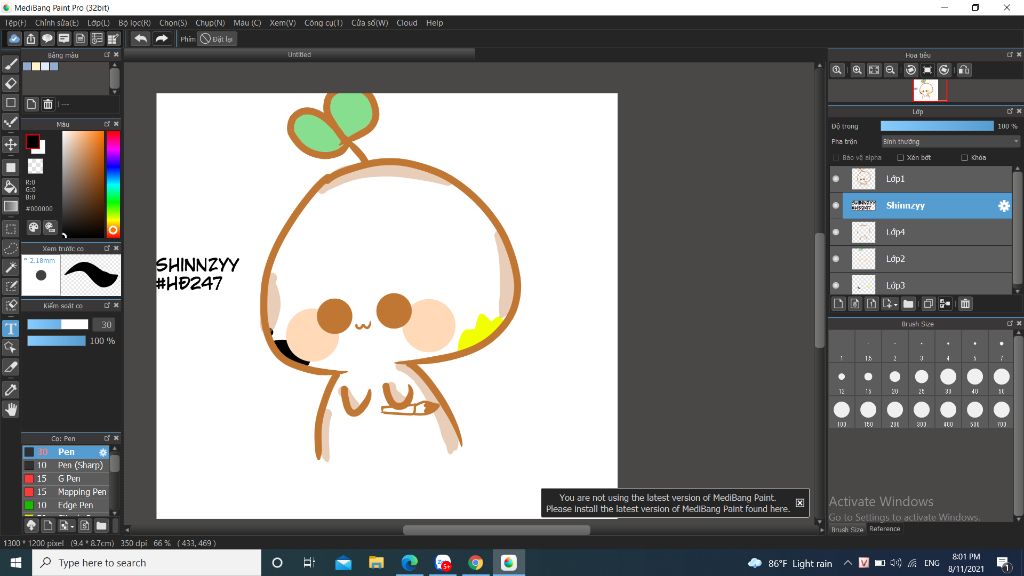Image resolution: width=1024 pixels, height=576 pixels.
Task: Delete palette color with trash icon
Action: [x=48, y=104]
